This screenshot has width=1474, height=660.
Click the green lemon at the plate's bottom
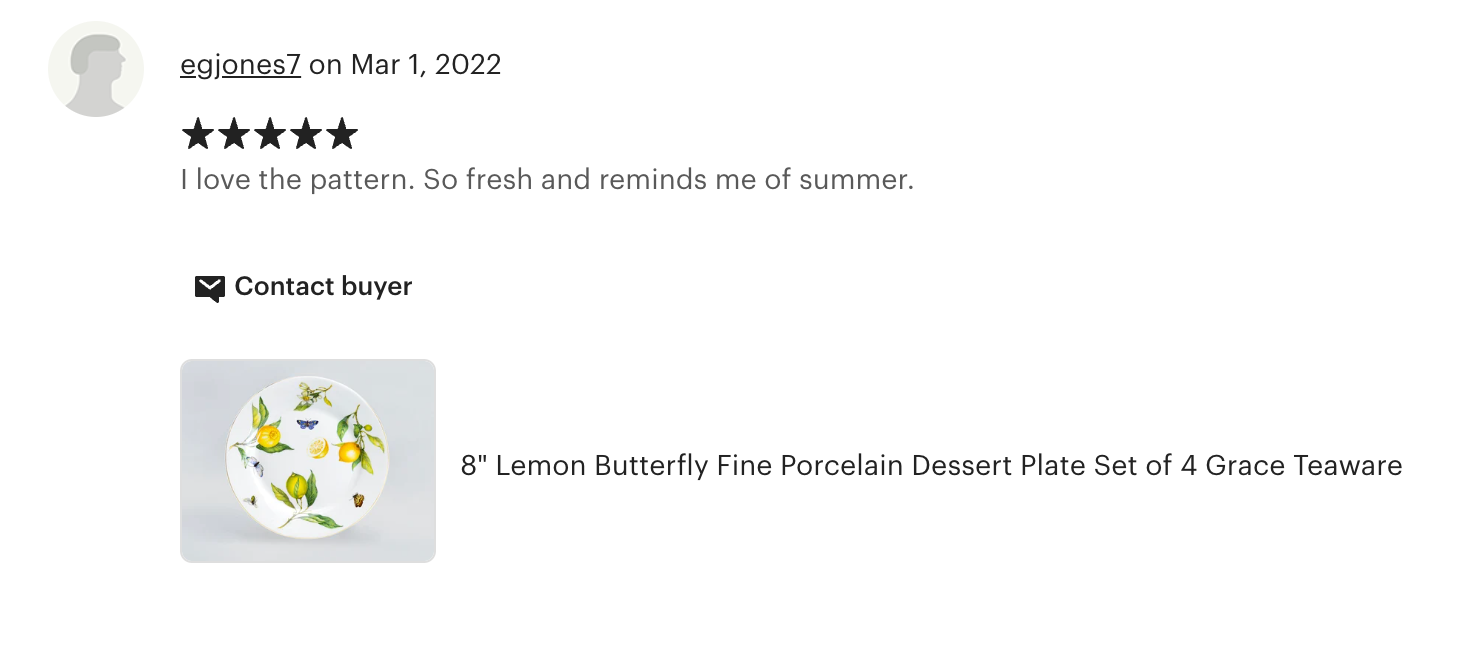[296, 485]
